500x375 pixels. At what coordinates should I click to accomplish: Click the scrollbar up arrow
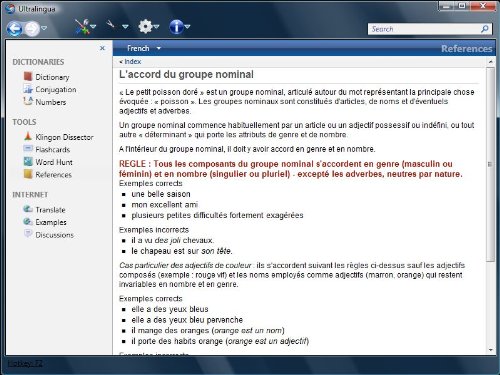point(490,62)
